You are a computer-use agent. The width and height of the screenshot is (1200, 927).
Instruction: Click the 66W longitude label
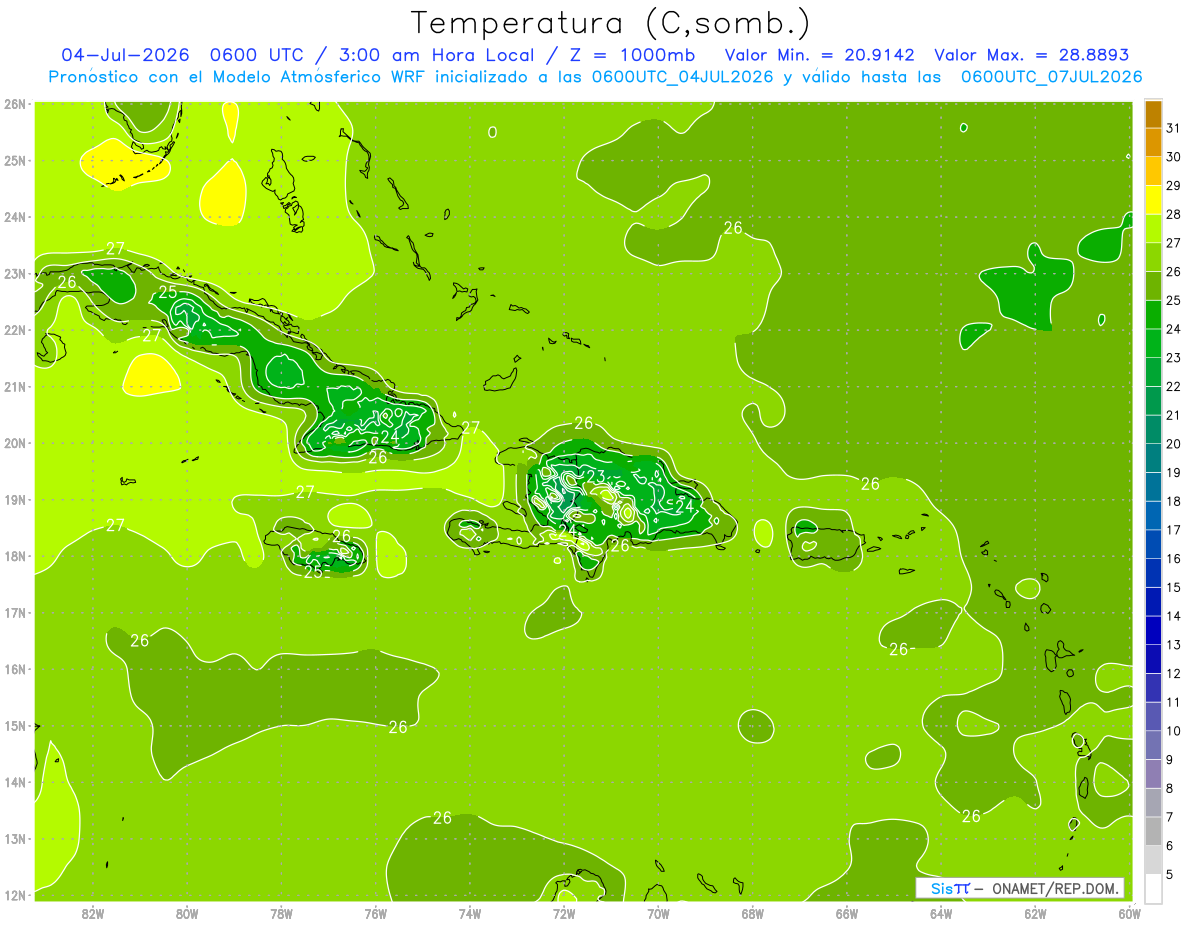[847, 913]
